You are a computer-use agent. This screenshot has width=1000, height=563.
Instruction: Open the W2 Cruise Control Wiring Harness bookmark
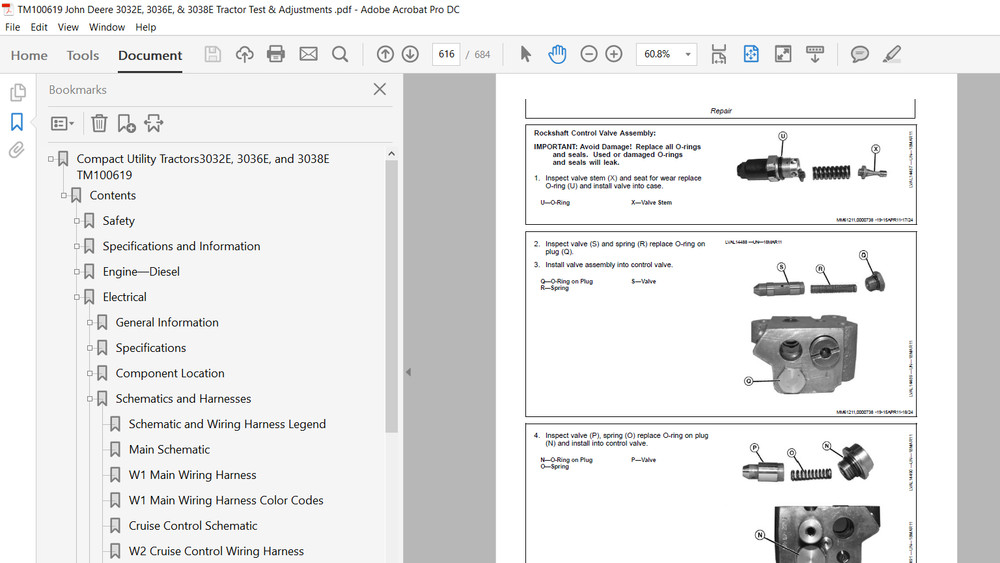pyautogui.click(x=216, y=551)
